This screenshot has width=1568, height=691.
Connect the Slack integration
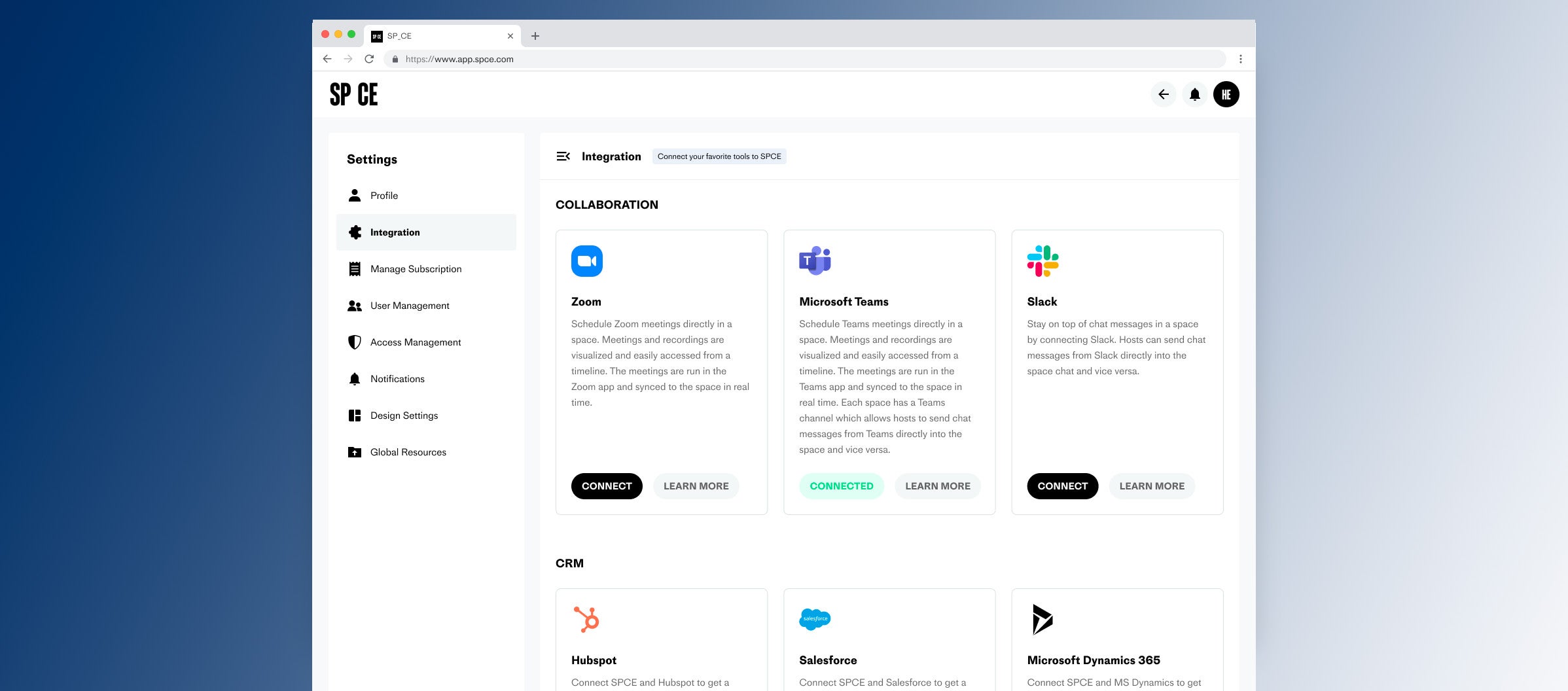tap(1062, 486)
